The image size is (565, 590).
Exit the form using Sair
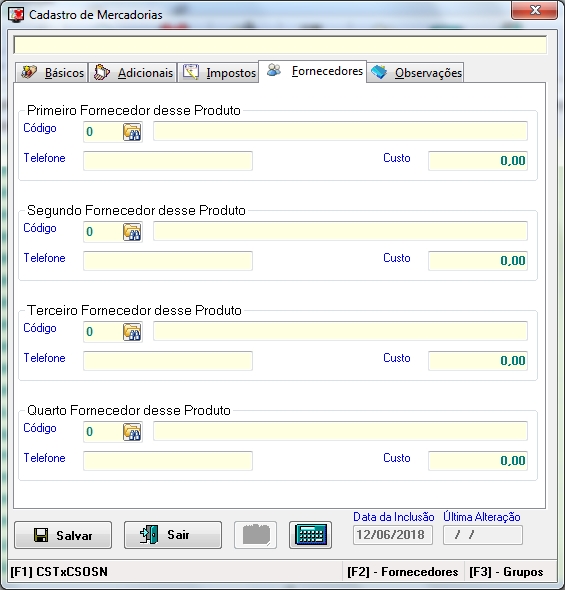[173, 535]
